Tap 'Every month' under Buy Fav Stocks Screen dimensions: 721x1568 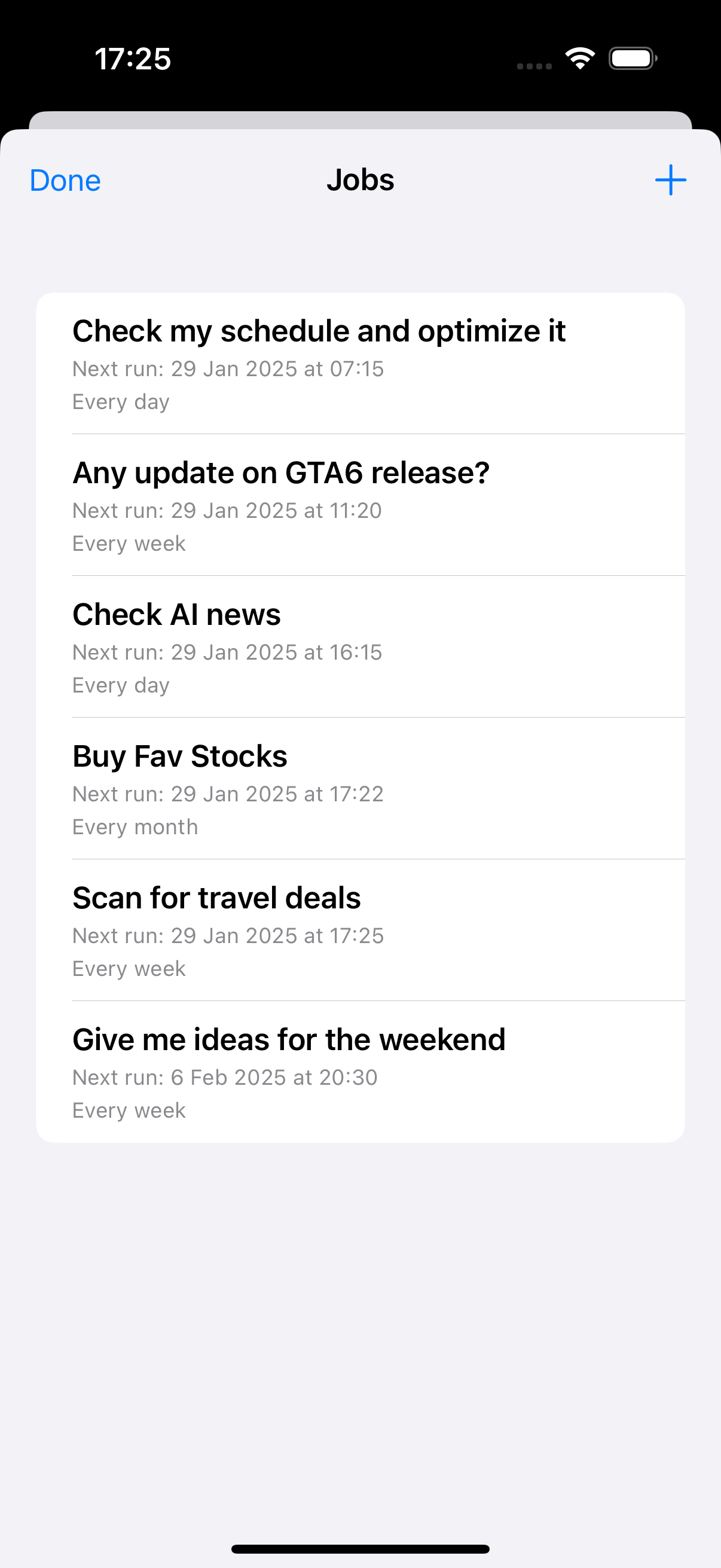tap(135, 827)
